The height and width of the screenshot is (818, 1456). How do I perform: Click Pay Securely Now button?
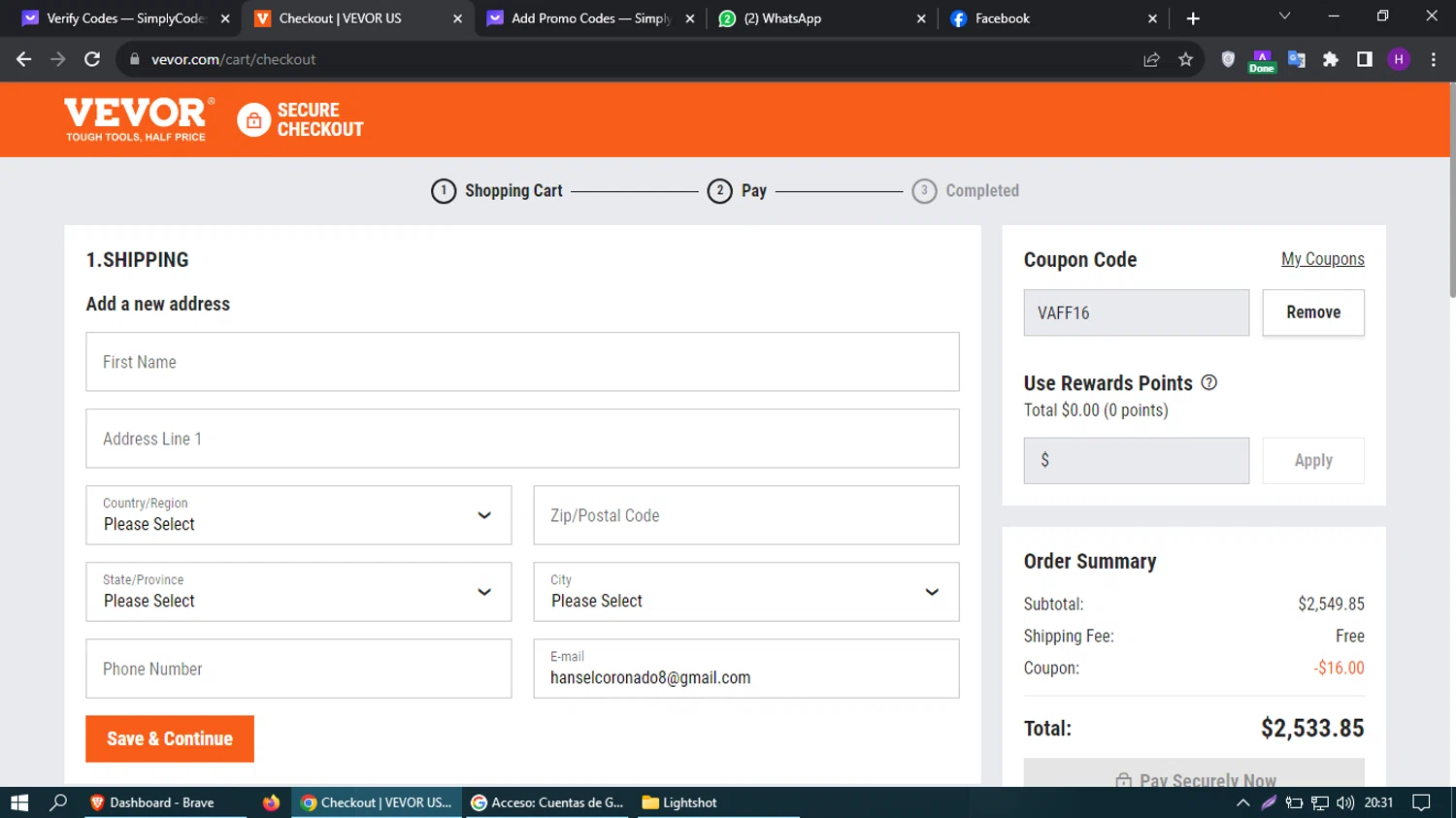(1194, 773)
